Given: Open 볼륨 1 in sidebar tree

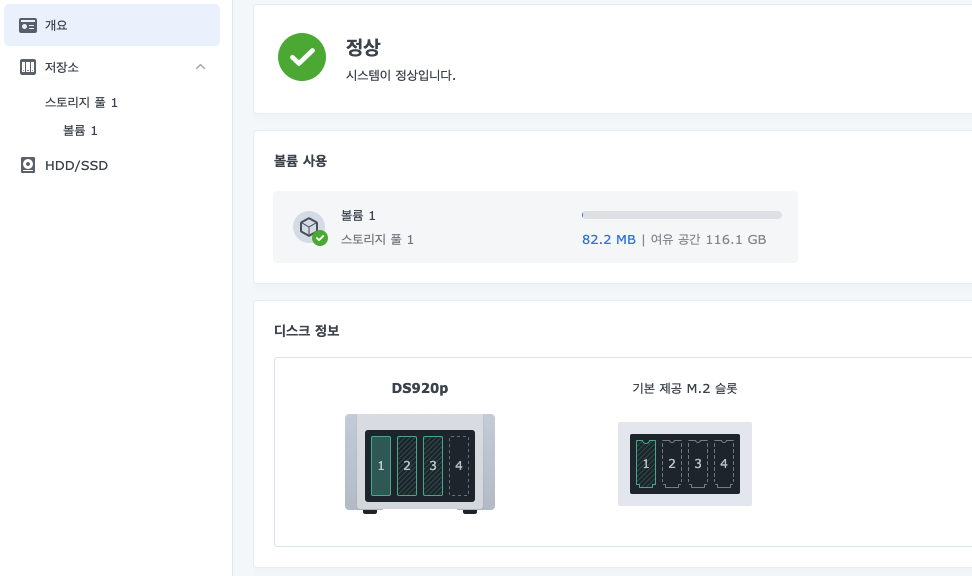Looking at the screenshot, I should (80, 130).
